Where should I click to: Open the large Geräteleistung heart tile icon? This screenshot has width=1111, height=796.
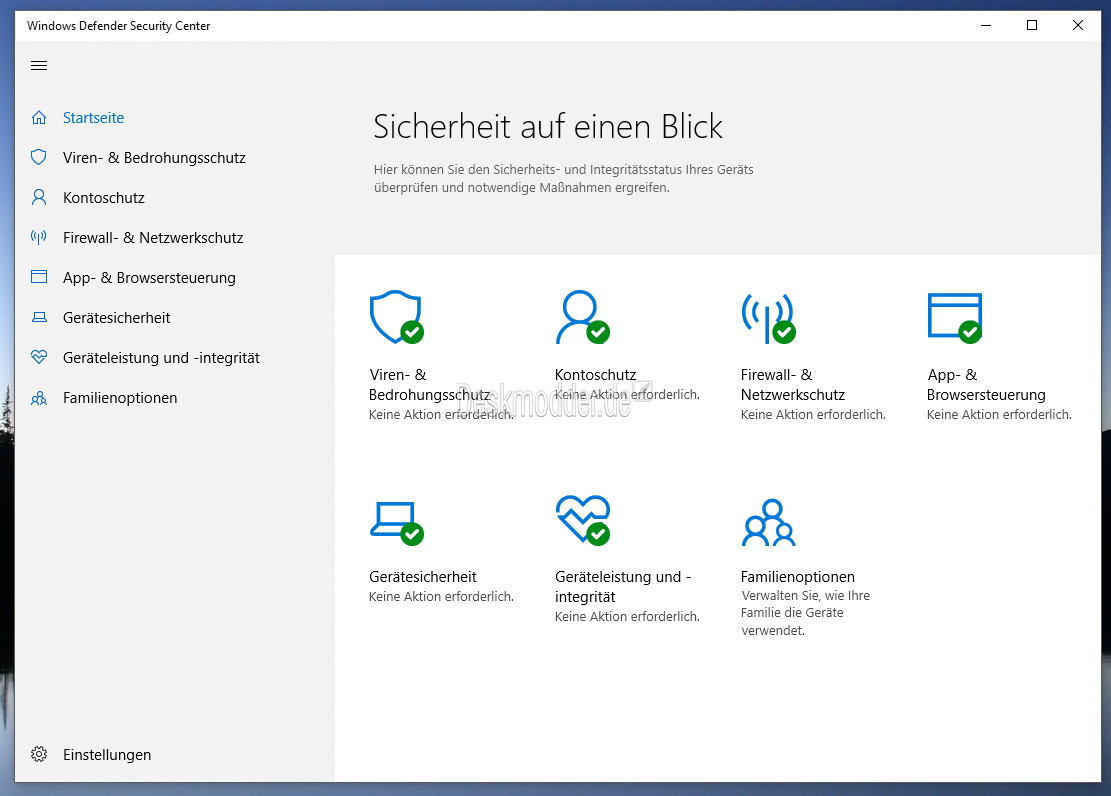point(582,520)
